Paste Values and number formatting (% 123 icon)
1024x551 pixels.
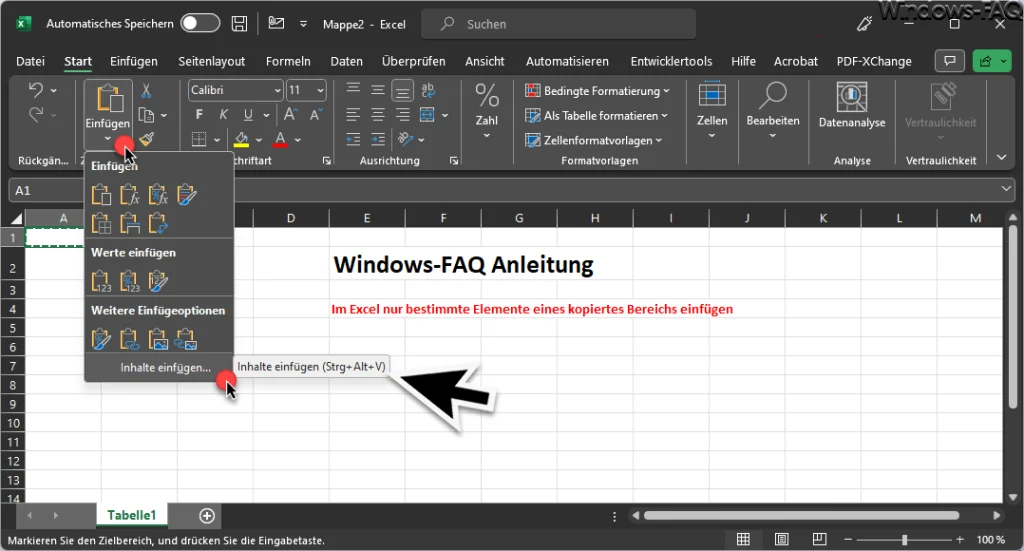point(129,281)
